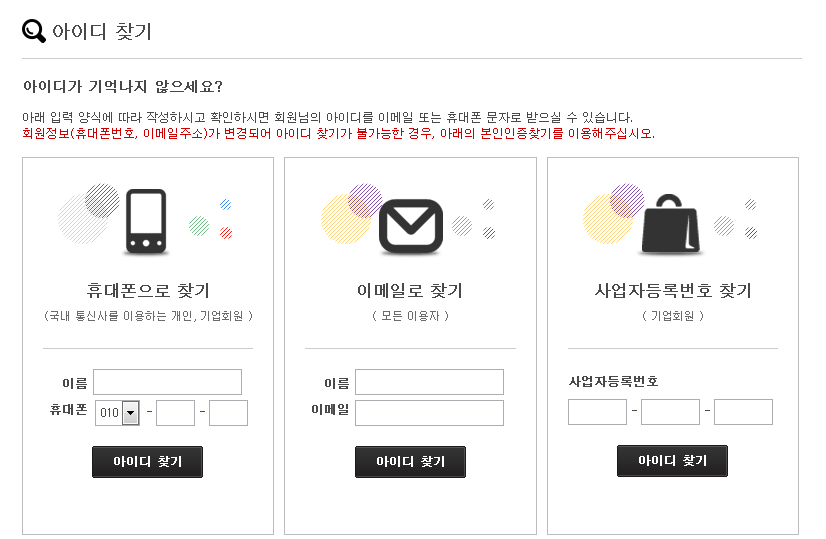Click the 이름 field in email section
Screen dimensions: 826x539
(429, 382)
